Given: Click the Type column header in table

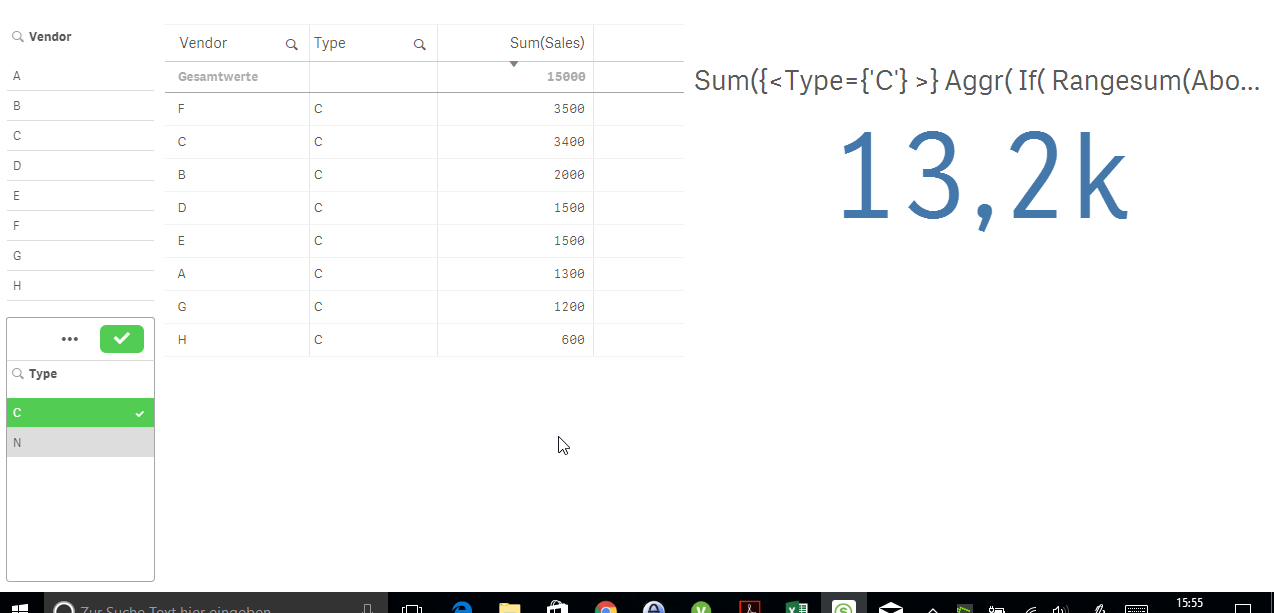Looking at the screenshot, I should 329,43.
